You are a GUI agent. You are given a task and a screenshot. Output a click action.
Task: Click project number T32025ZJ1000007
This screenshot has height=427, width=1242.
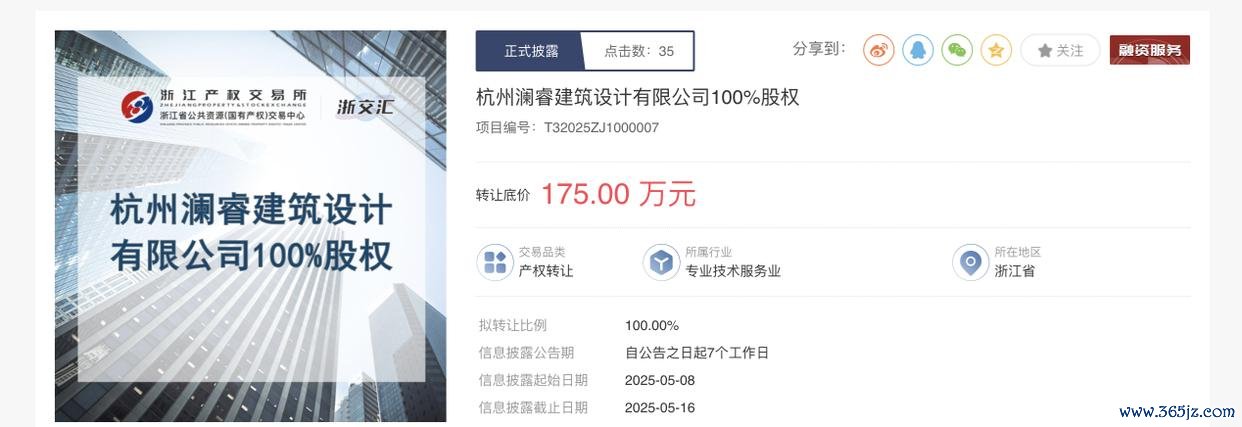(601, 128)
